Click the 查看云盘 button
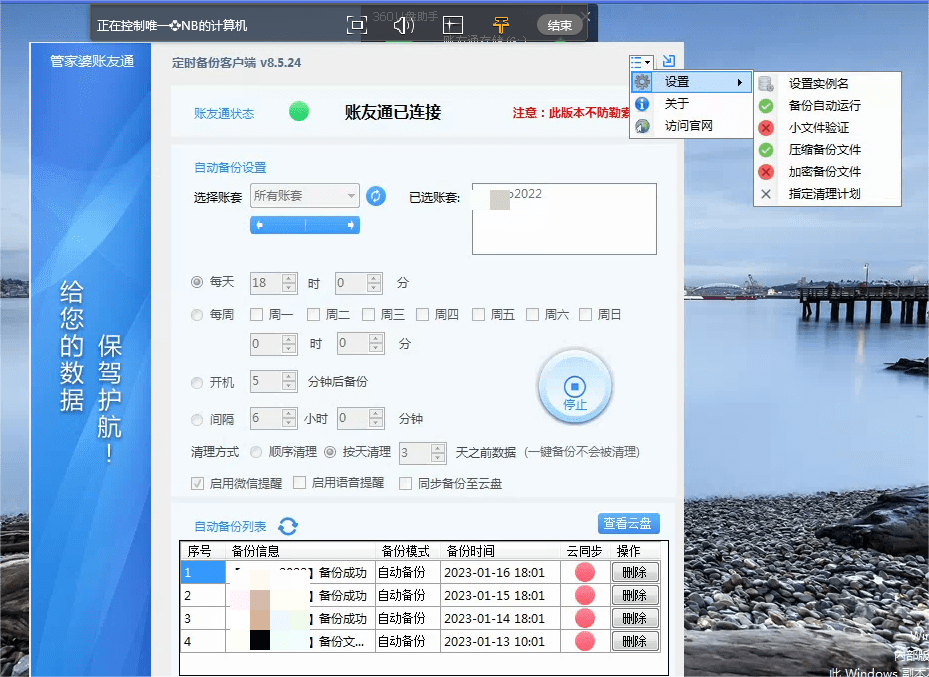Screen dimensions: 929x677 tap(629, 524)
